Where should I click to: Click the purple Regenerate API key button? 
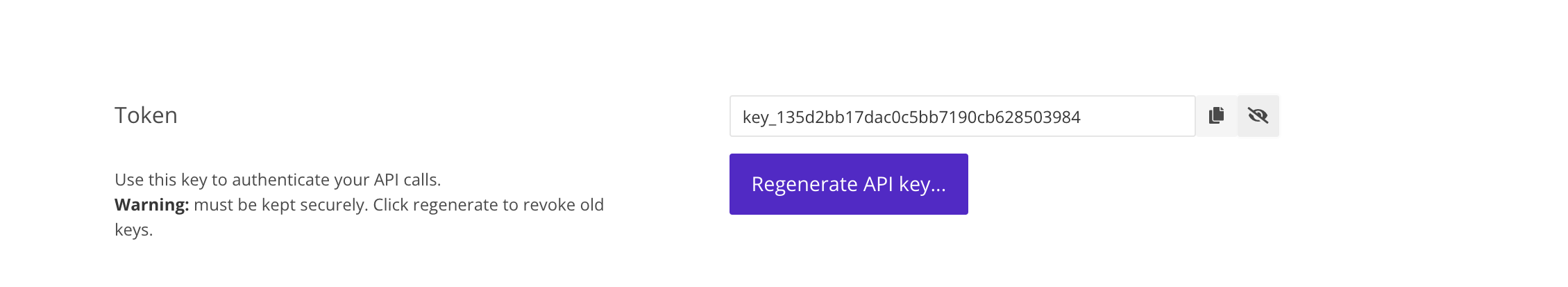[848, 184]
